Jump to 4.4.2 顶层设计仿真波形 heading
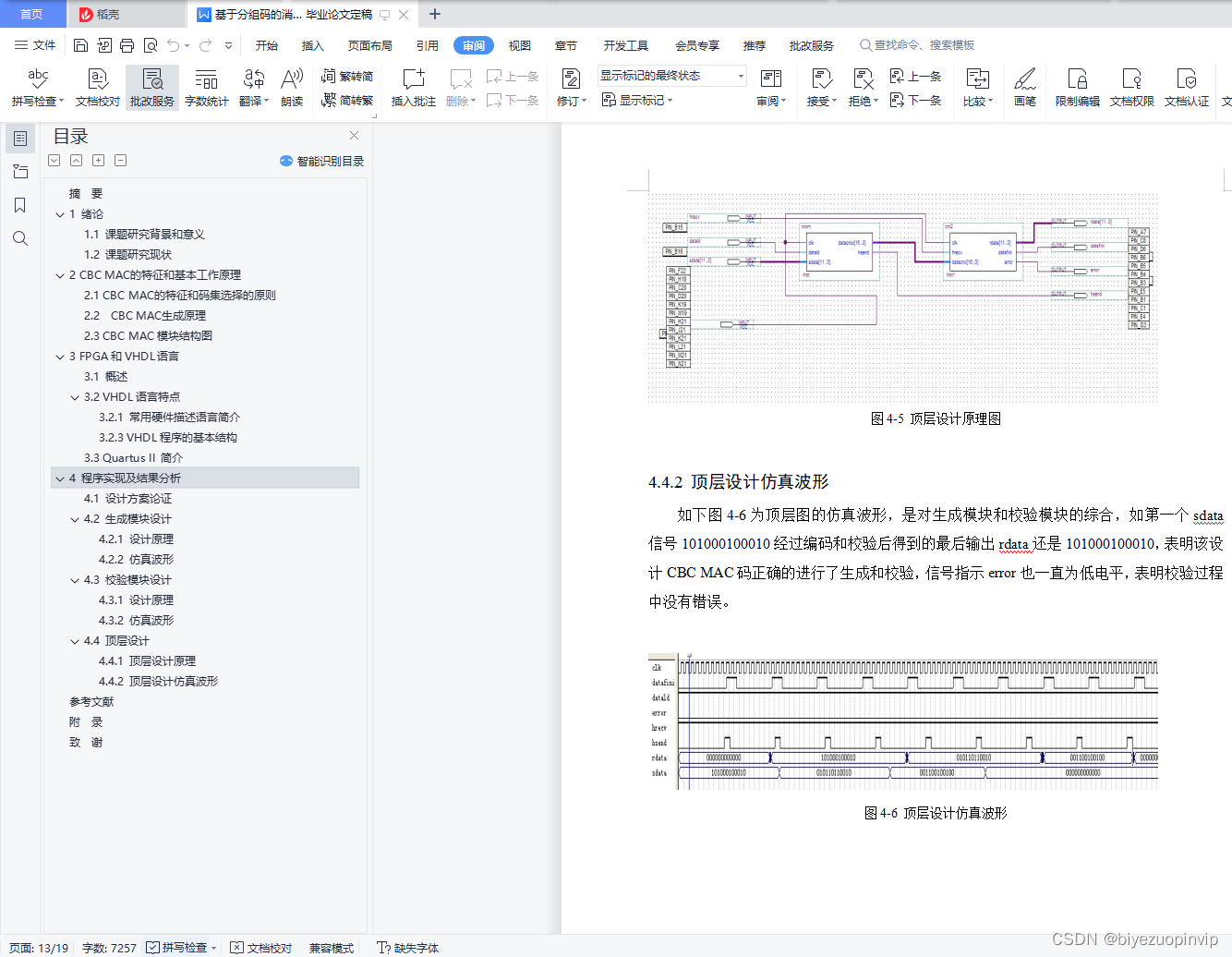Viewport: 1232px width, 957px height. [158, 682]
